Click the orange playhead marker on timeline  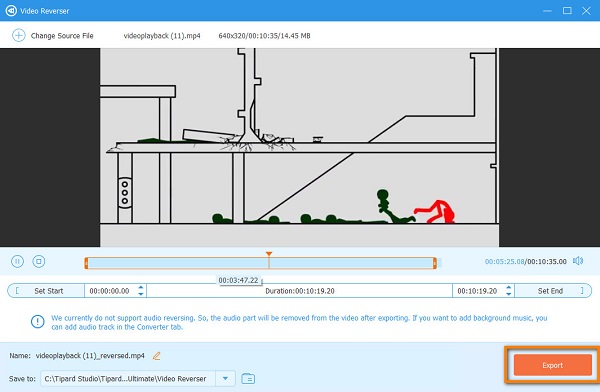tap(269, 255)
